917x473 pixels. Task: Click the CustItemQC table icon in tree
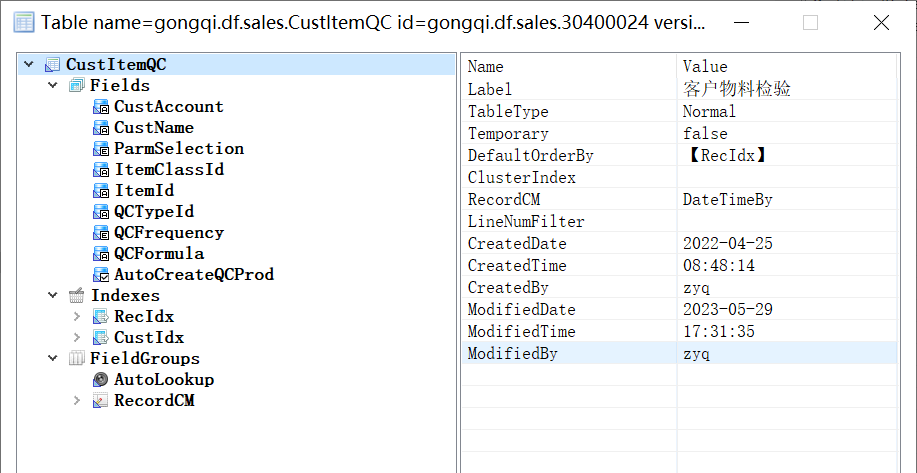(x=53, y=64)
